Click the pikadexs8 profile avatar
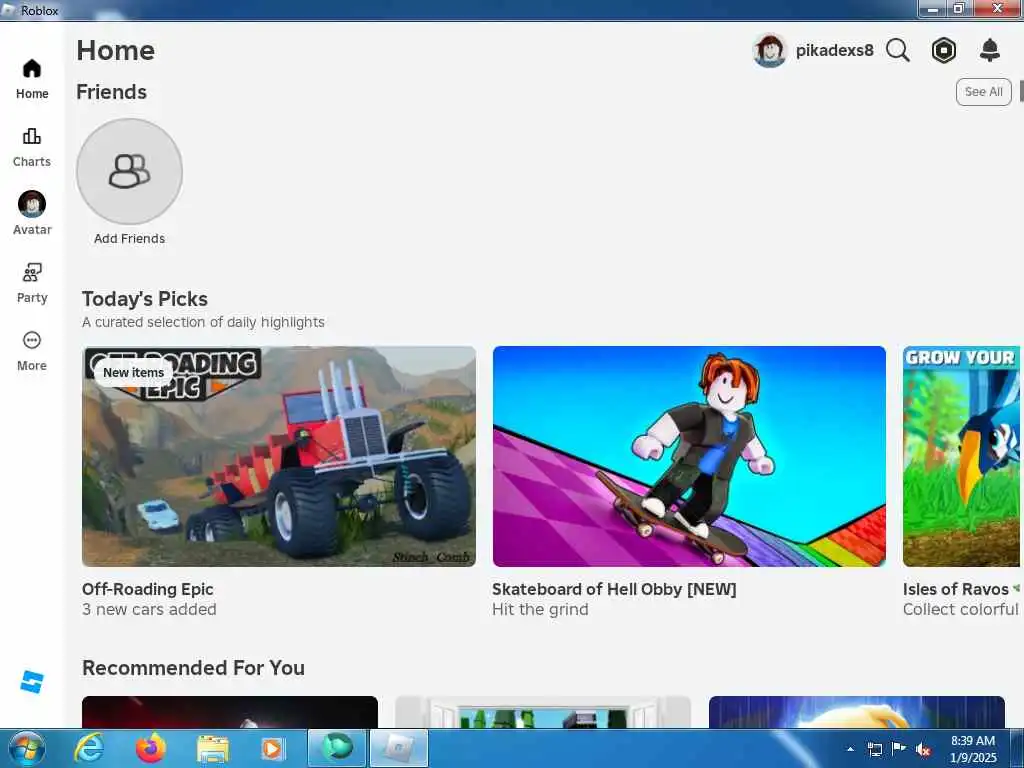Image resolution: width=1024 pixels, height=768 pixels. [769, 50]
